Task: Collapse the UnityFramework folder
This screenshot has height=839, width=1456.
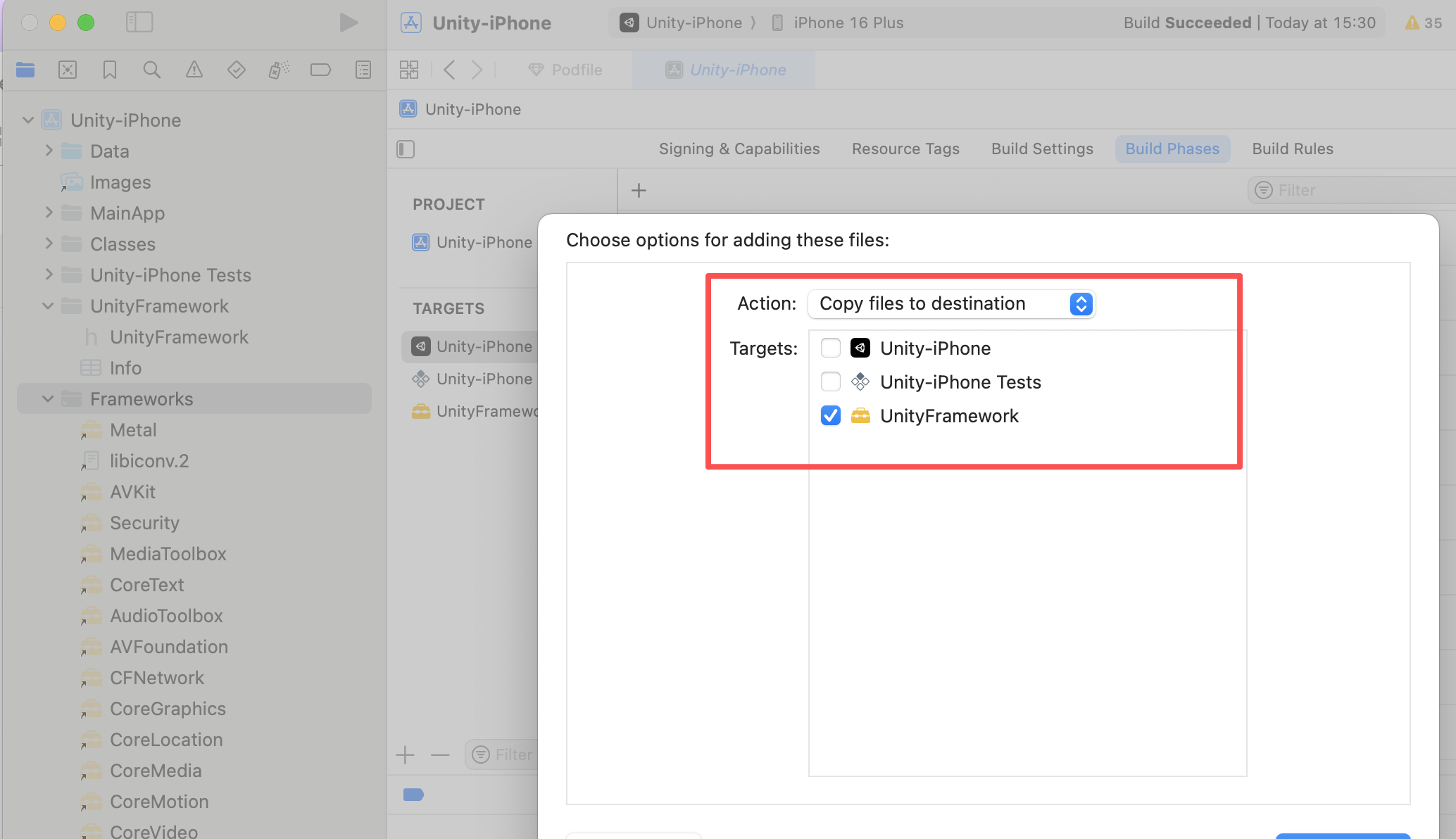Action: click(48, 306)
